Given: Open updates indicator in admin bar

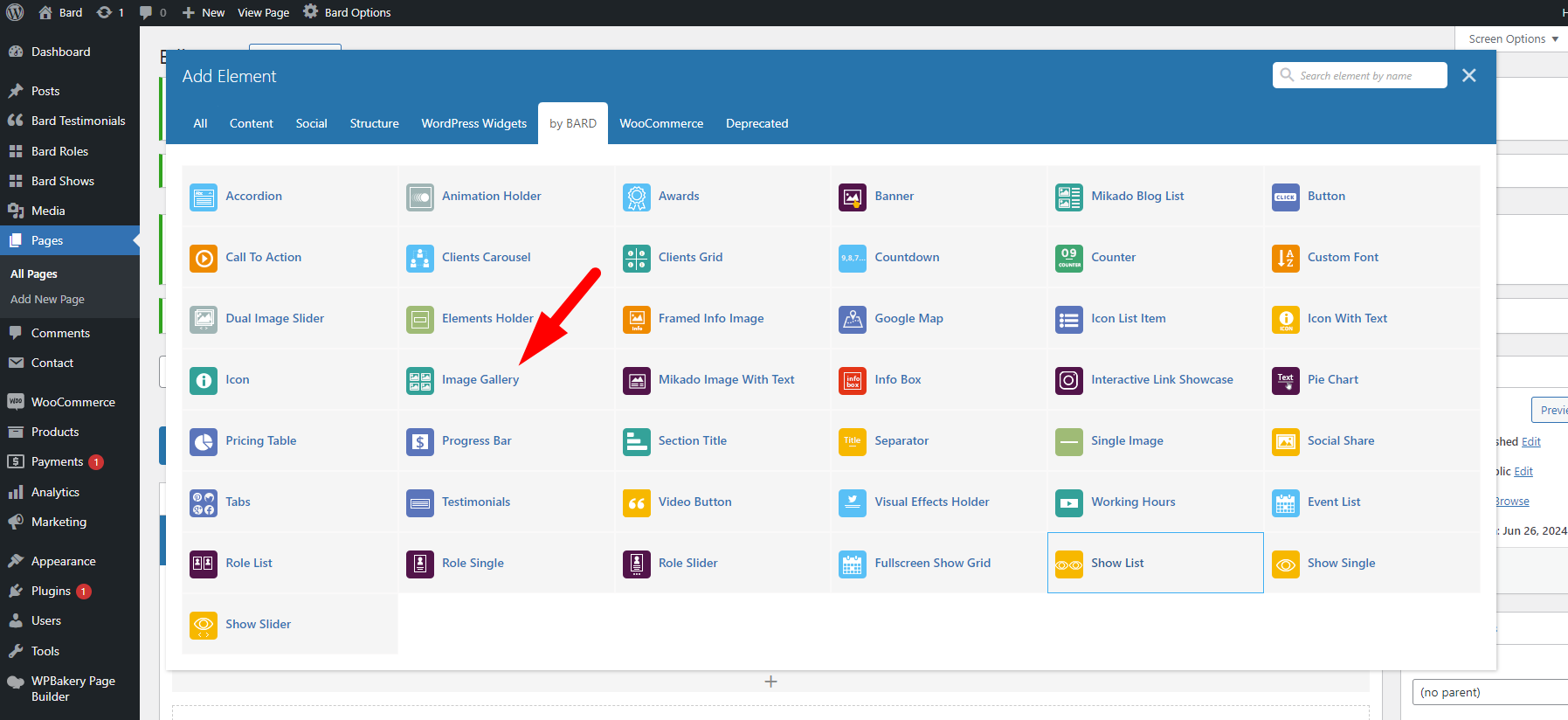Looking at the screenshot, I should [110, 12].
